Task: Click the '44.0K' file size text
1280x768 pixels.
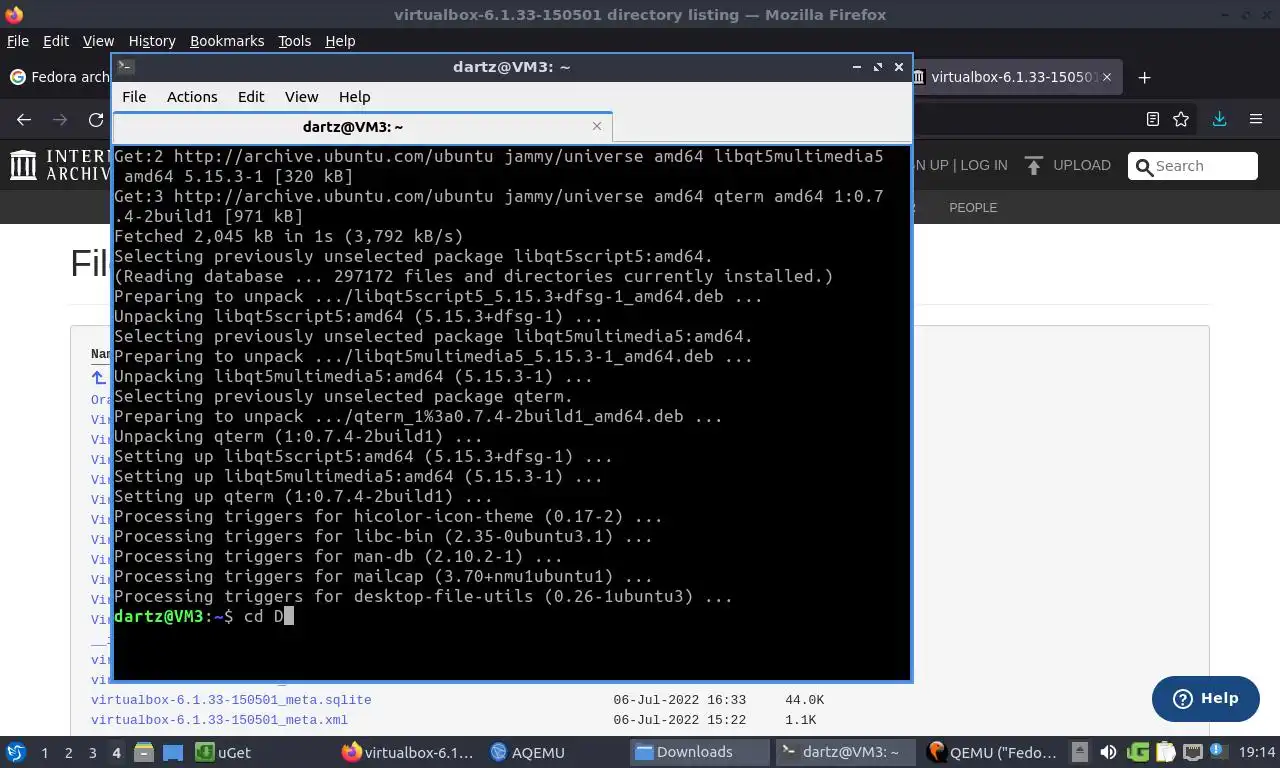Action: 805,700
